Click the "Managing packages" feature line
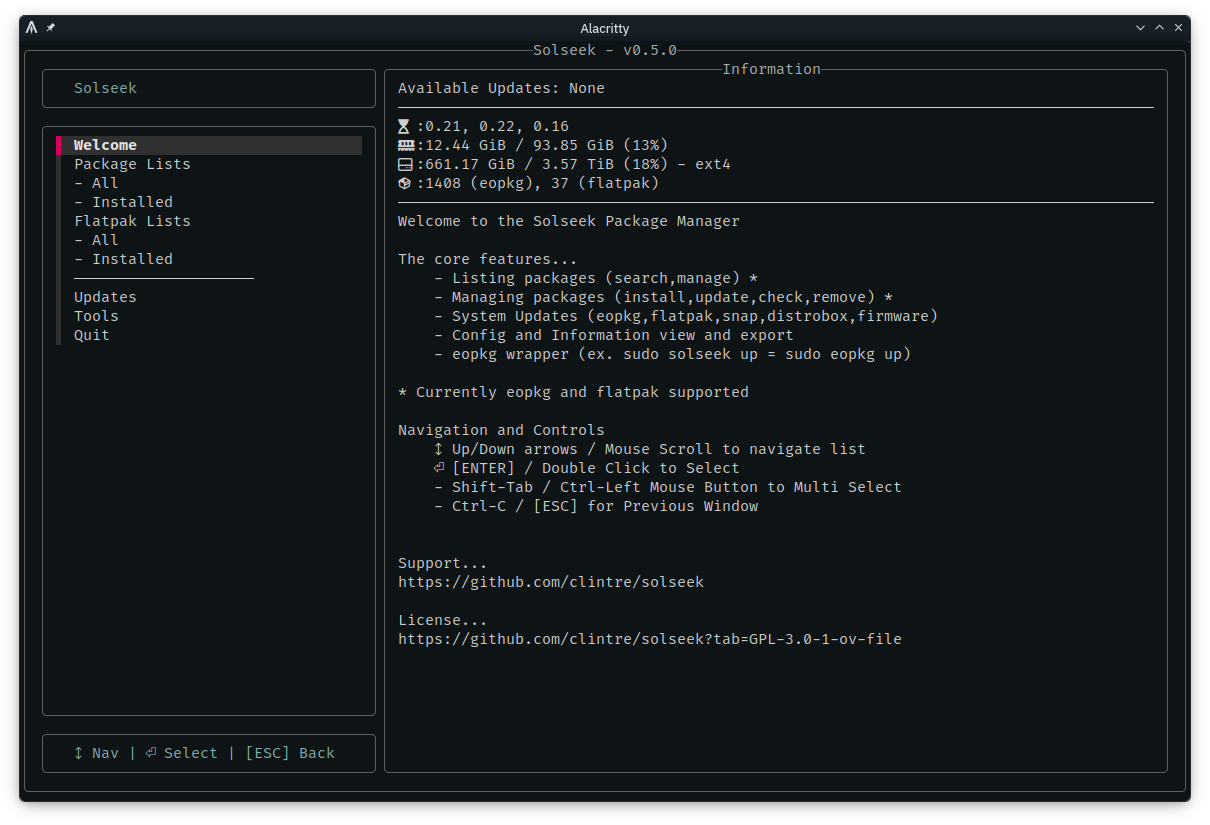1210x825 pixels. [x=663, y=297]
